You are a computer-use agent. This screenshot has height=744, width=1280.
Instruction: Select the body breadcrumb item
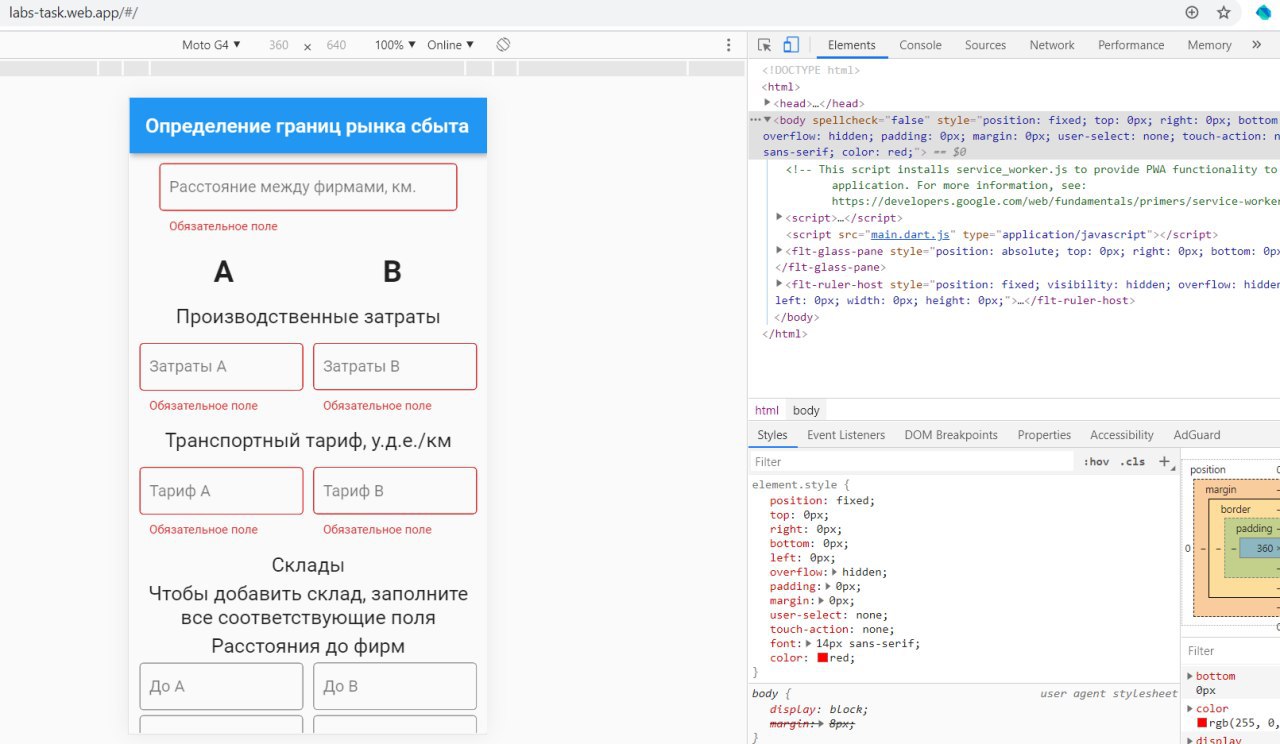(x=806, y=410)
